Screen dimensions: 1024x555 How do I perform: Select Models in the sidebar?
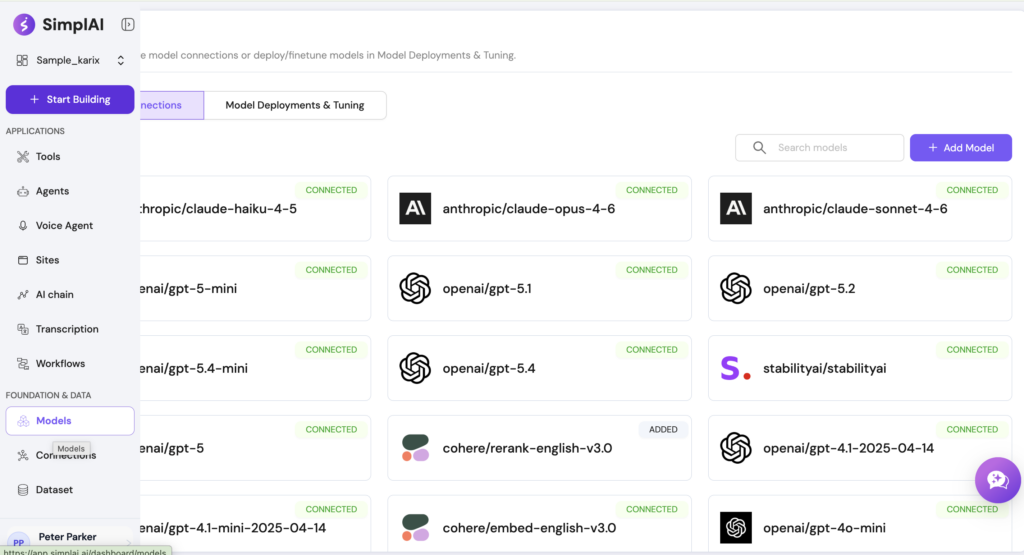click(70, 421)
